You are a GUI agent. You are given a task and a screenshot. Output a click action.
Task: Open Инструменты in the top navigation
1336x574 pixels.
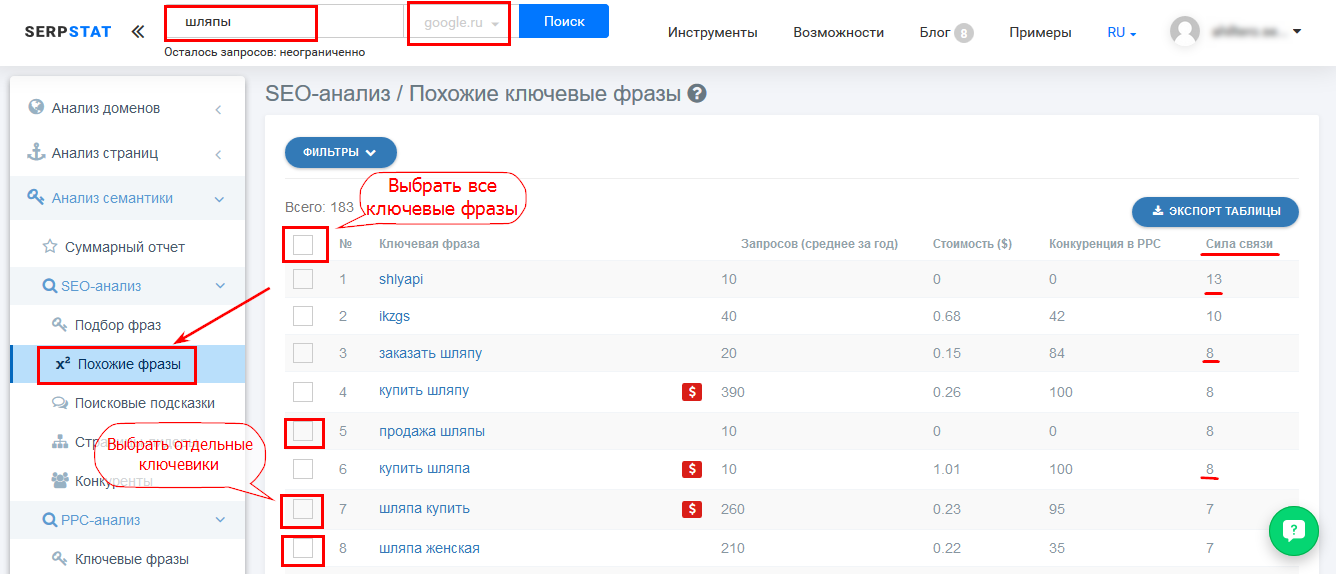point(712,33)
